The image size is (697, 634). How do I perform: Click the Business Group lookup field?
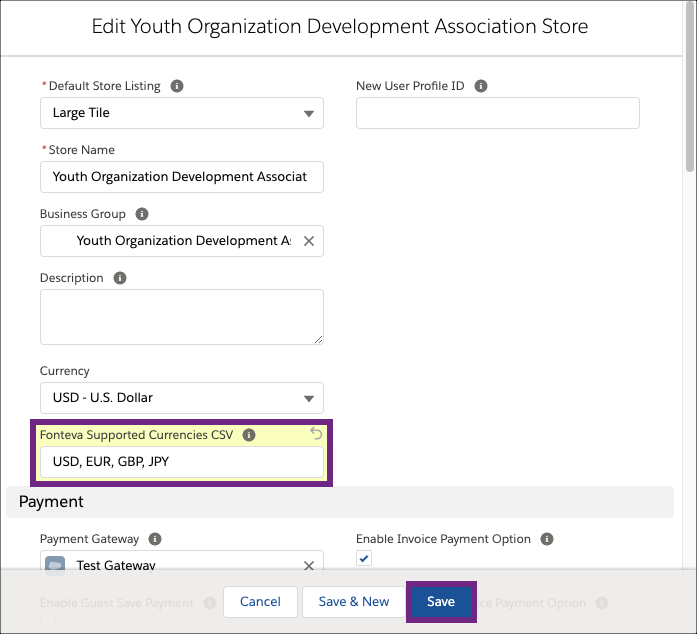pyautogui.click(x=182, y=241)
